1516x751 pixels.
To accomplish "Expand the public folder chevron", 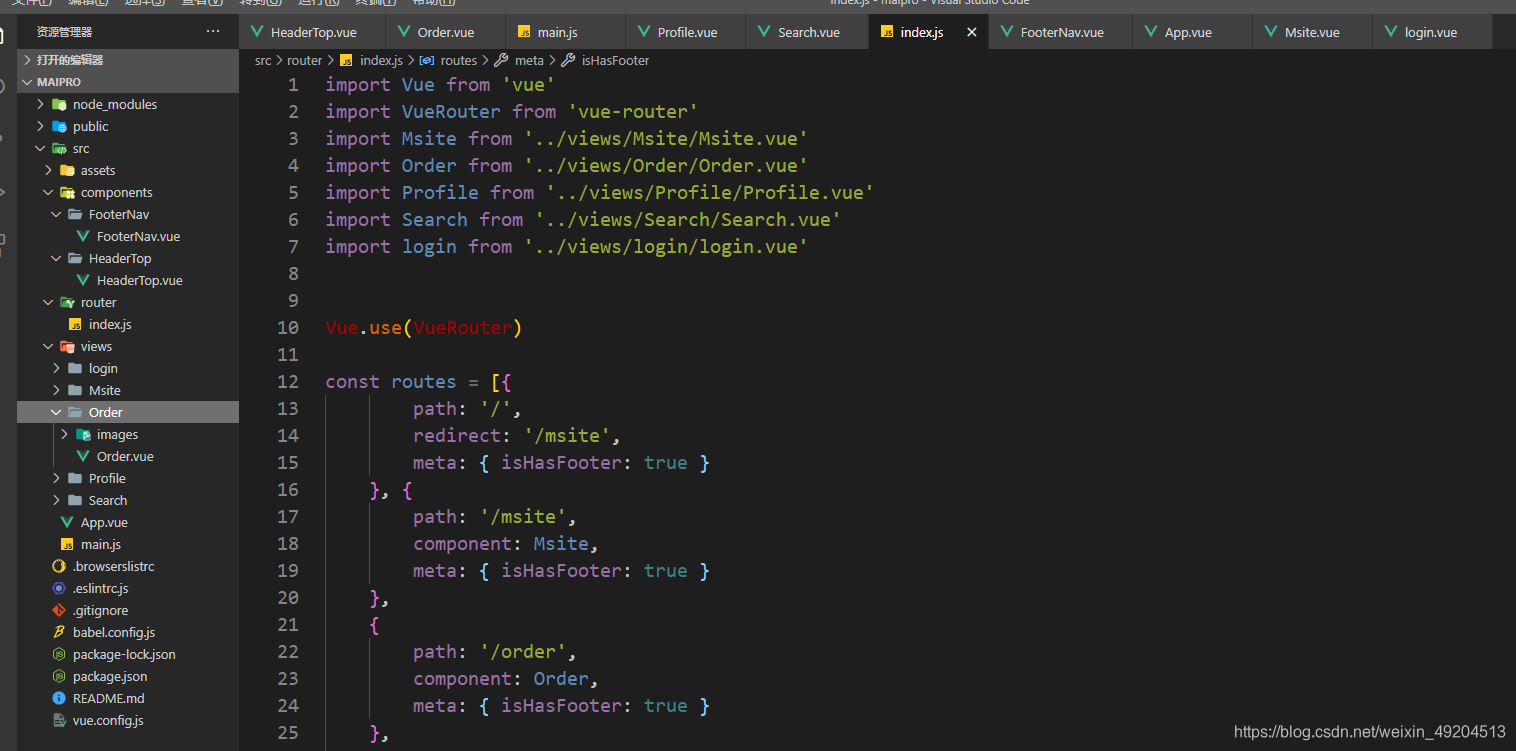I will click(x=41, y=126).
